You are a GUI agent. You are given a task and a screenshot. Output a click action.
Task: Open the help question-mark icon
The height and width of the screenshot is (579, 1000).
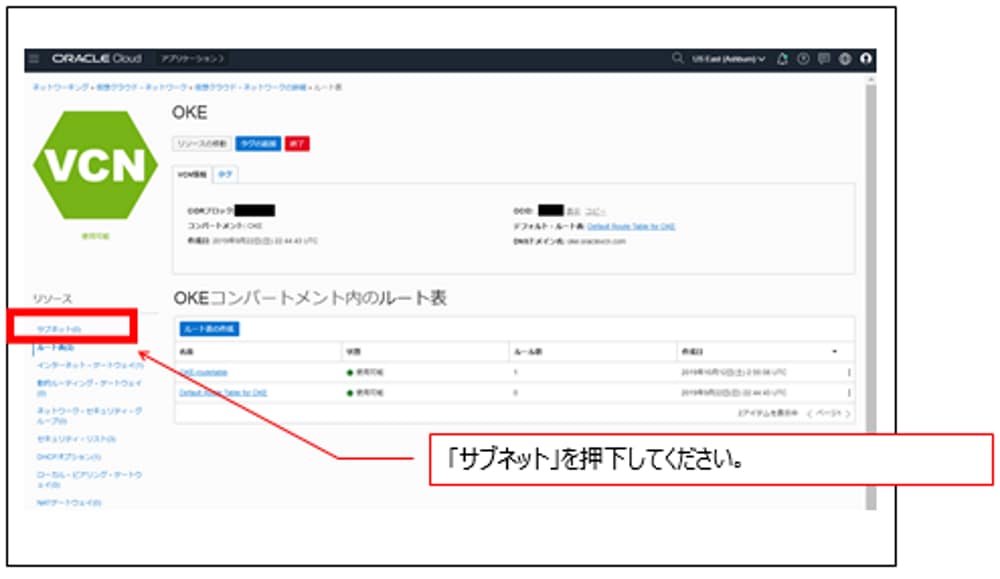803,60
